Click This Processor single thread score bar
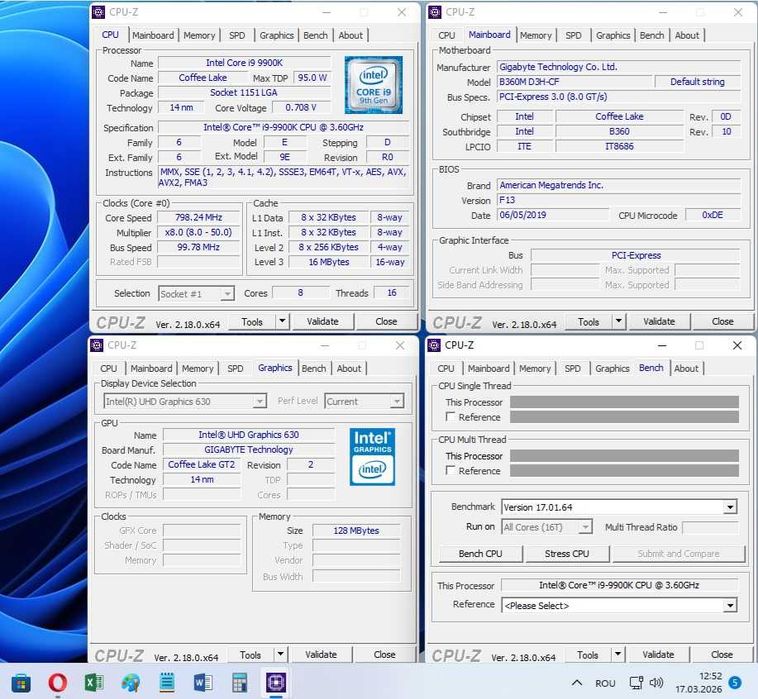 point(625,402)
